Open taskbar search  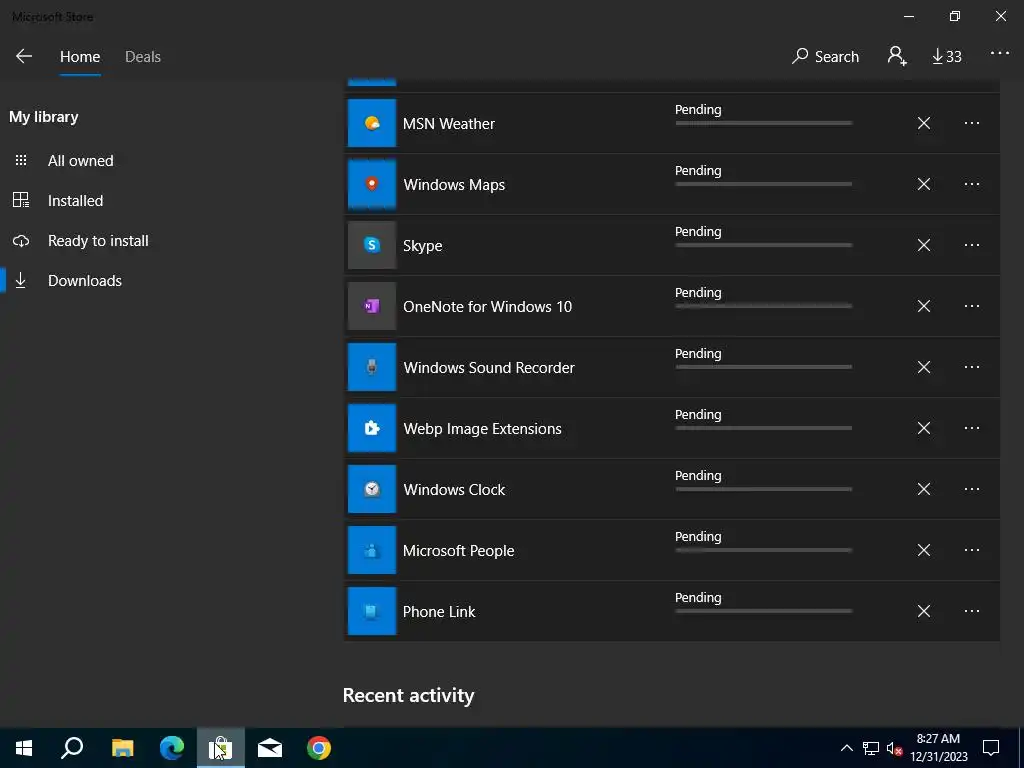pyautogui.click(x=72, y=748)
